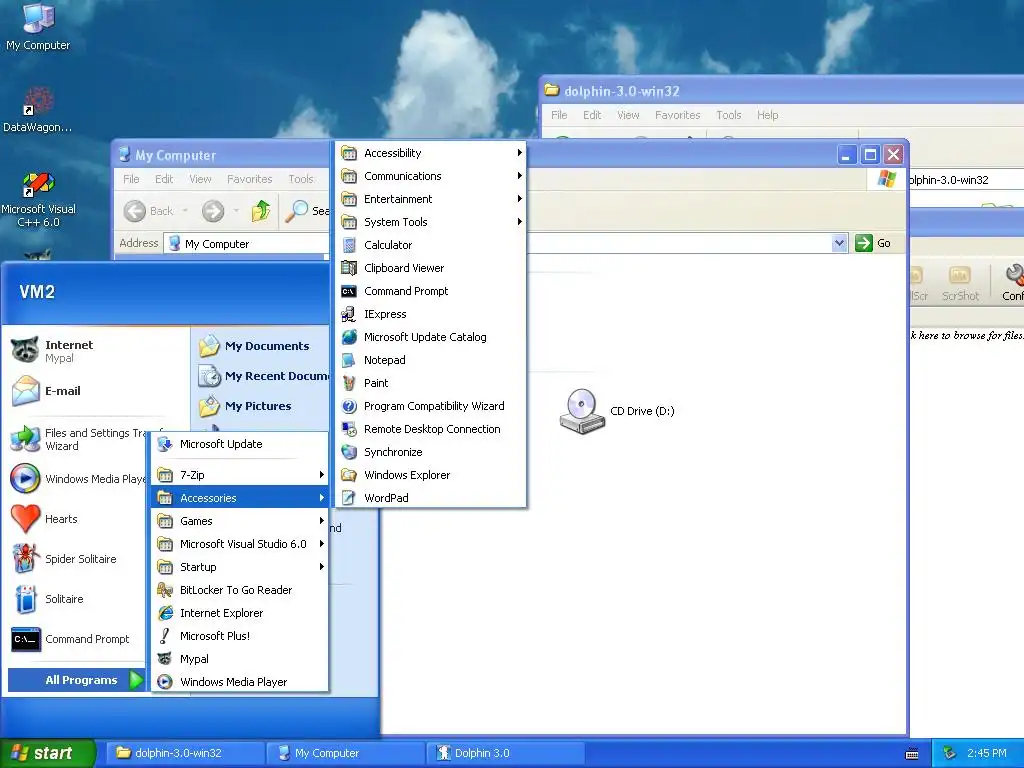Open the Address bar dropdown arrow
The width and height of the screenshot is (1024, 768).
(x=839, y=244)
